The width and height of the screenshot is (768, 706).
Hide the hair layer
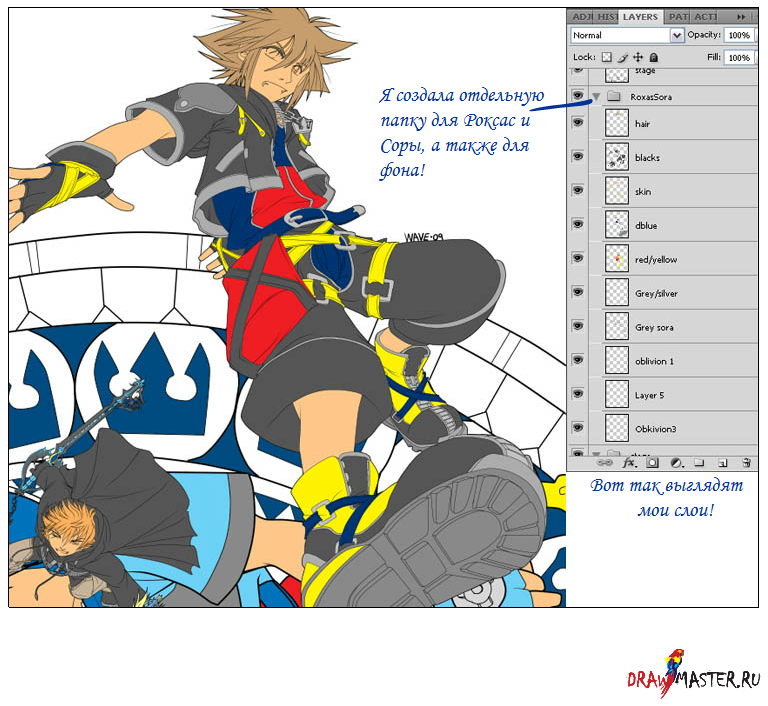[x=578, y=122]
